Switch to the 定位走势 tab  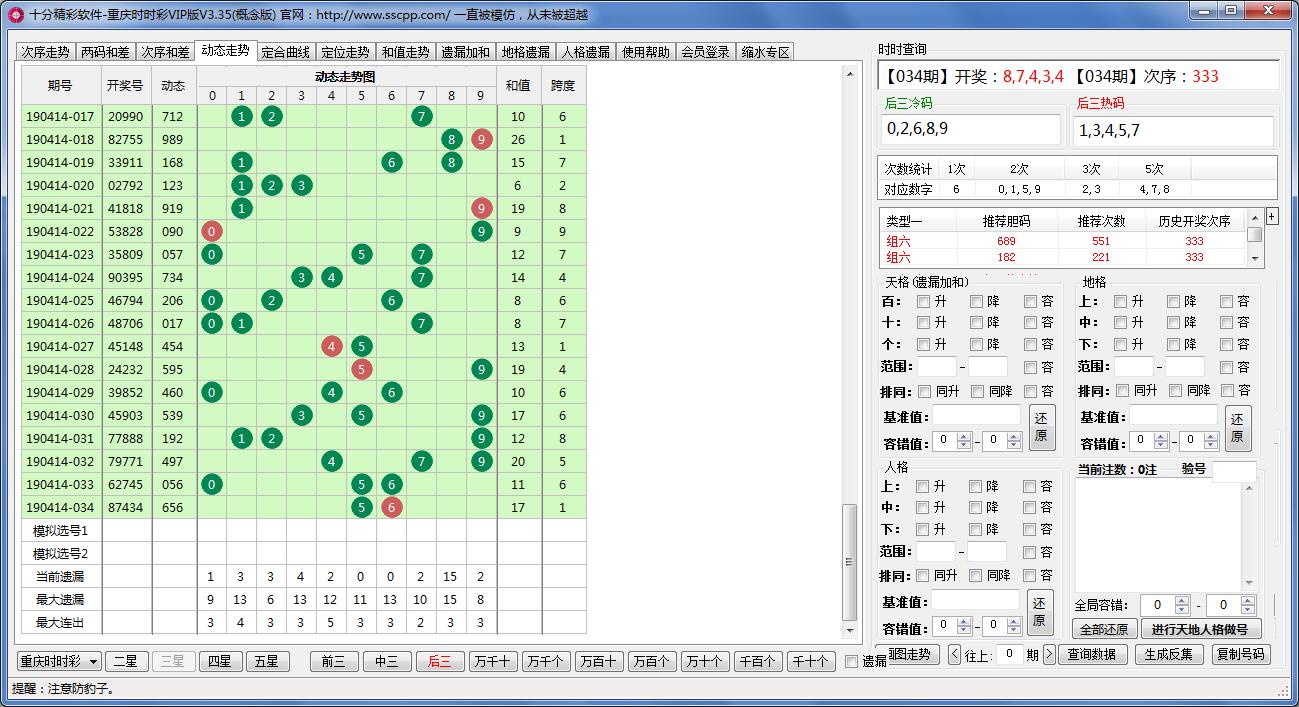point(345,52)
